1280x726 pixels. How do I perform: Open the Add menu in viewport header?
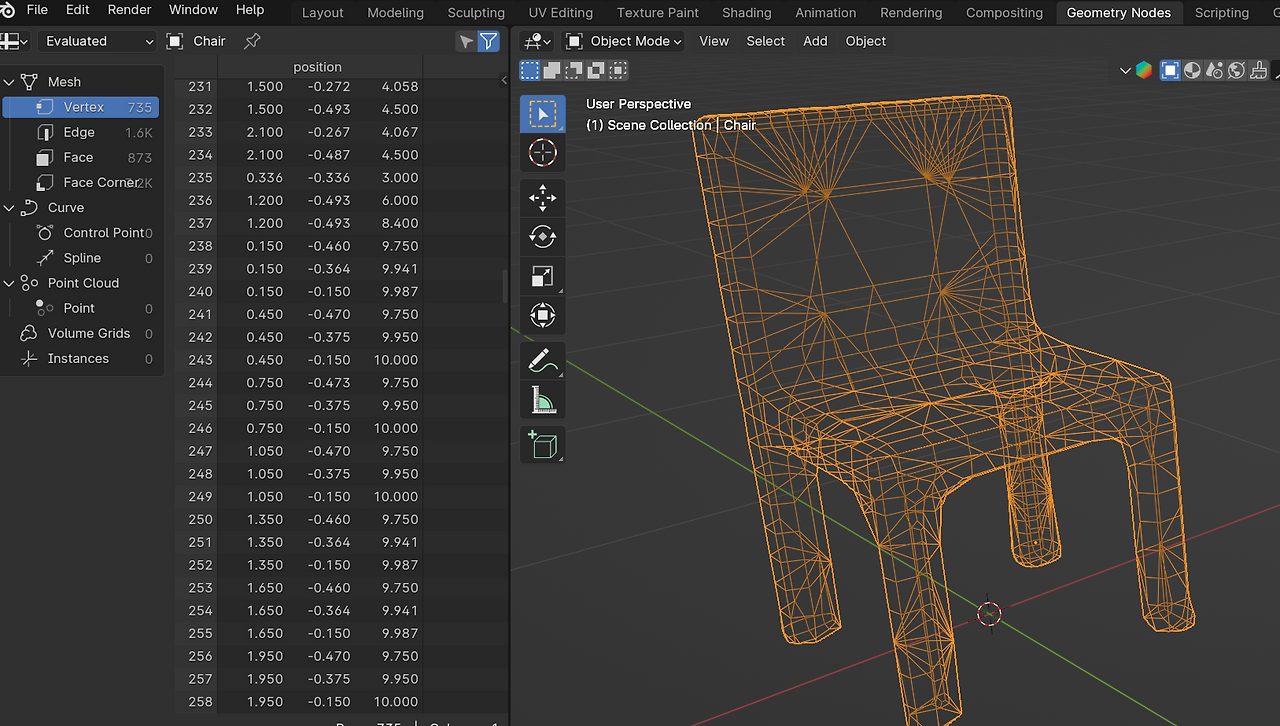pyautogui.click(x=815, y=41)
